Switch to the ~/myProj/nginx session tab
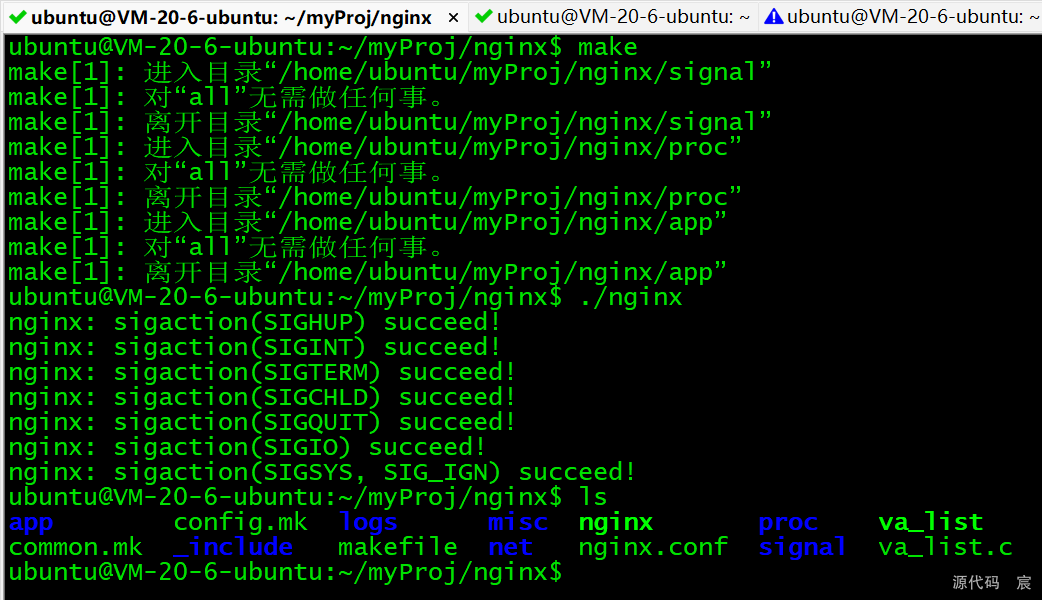The height and width of the screenshot is (600, 1042). point(236,17)
